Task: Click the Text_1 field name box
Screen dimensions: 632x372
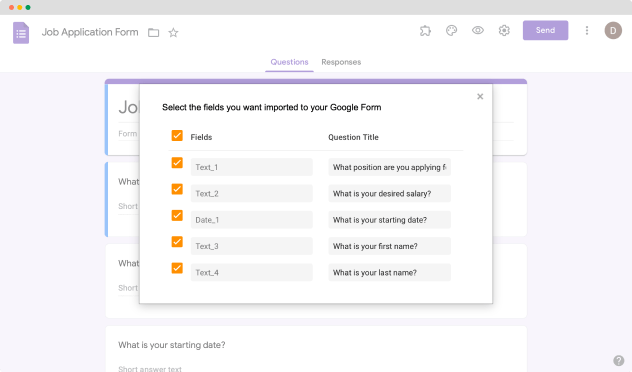Action: click(252, 167)
